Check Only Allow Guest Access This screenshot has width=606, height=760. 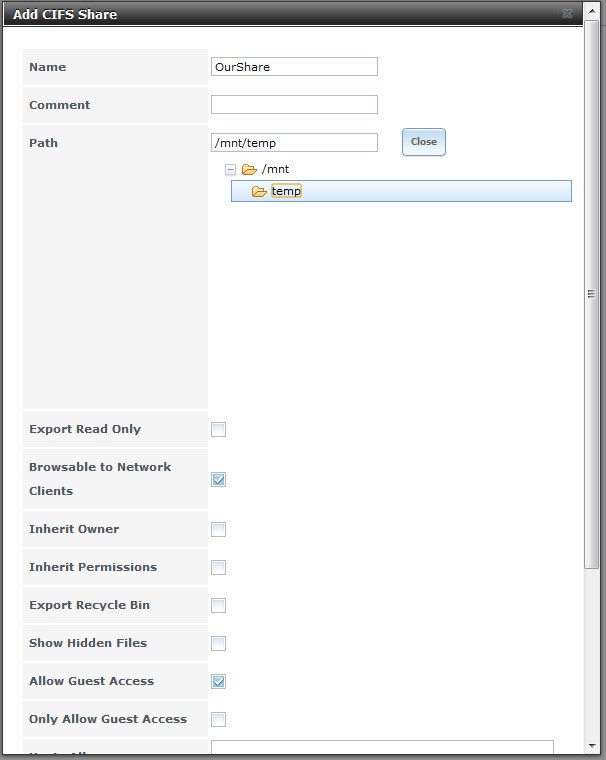218,719
